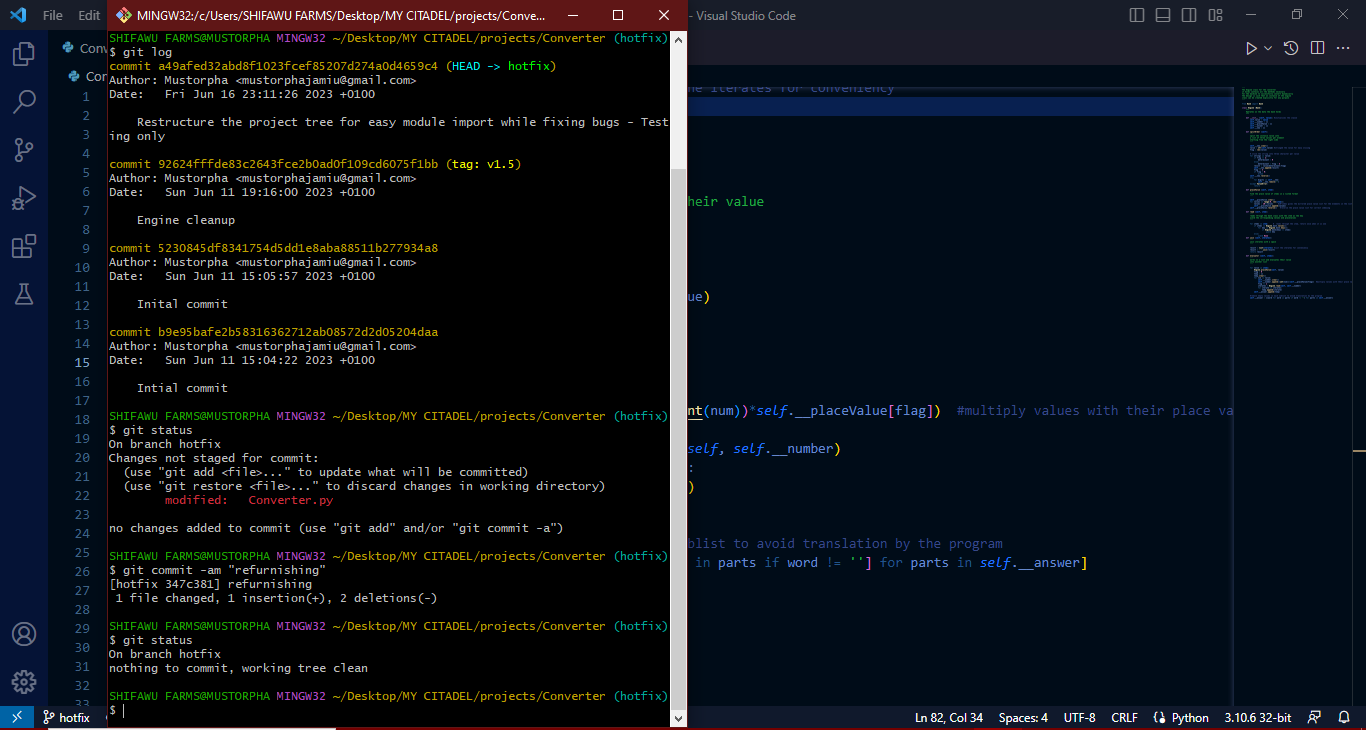Toggle the primary side bar layout button
1366x730 pixels.
pyautogui.click(x=1137, y=15)
